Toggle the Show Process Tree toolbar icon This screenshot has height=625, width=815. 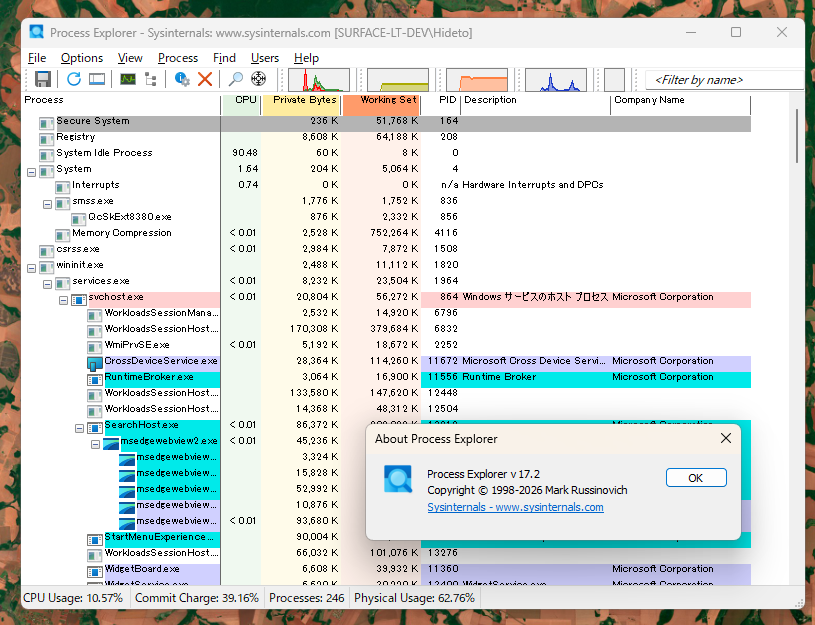pyautogui.click(x=151, y=79)
